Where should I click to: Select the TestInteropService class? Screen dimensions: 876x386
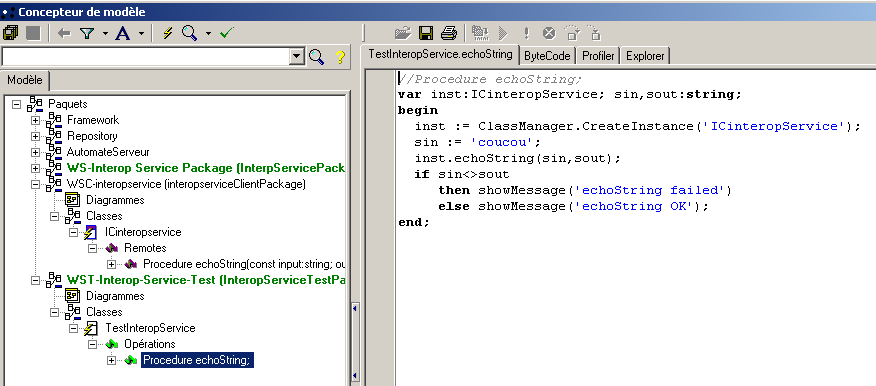click(x=150, y=328)
